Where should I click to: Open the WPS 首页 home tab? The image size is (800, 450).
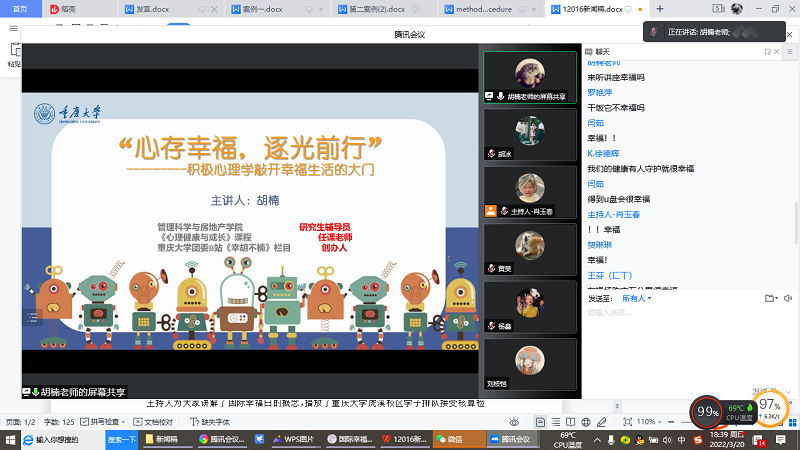[20, 9]
